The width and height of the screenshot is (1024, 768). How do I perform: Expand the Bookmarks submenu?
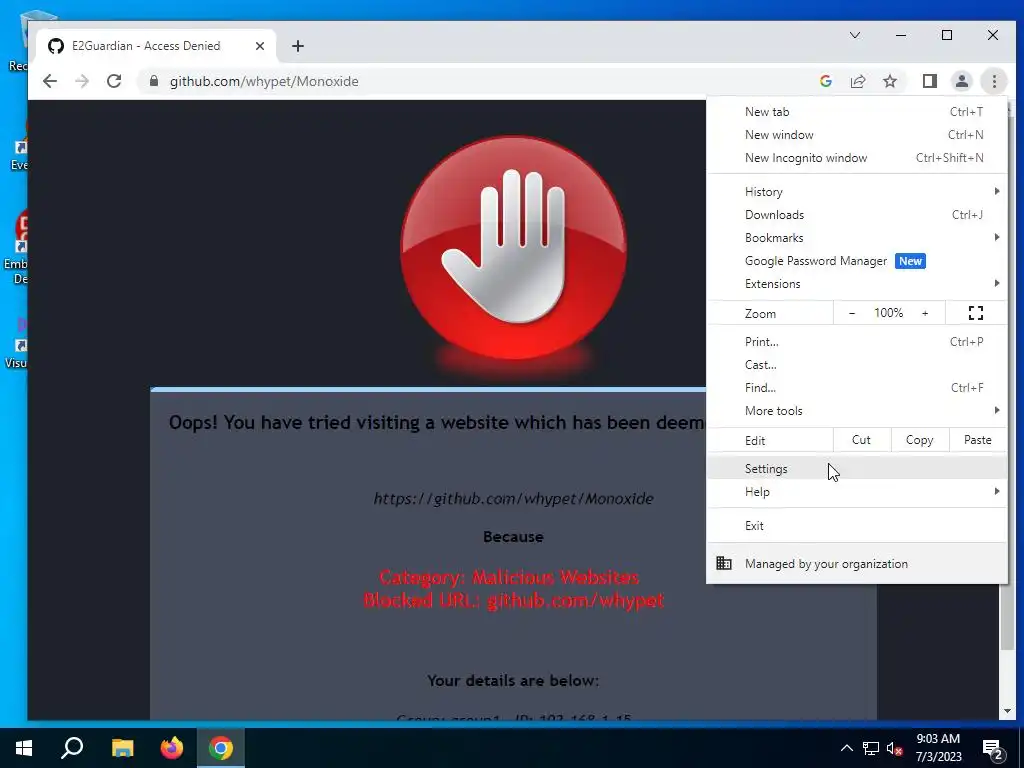[857, 238]
